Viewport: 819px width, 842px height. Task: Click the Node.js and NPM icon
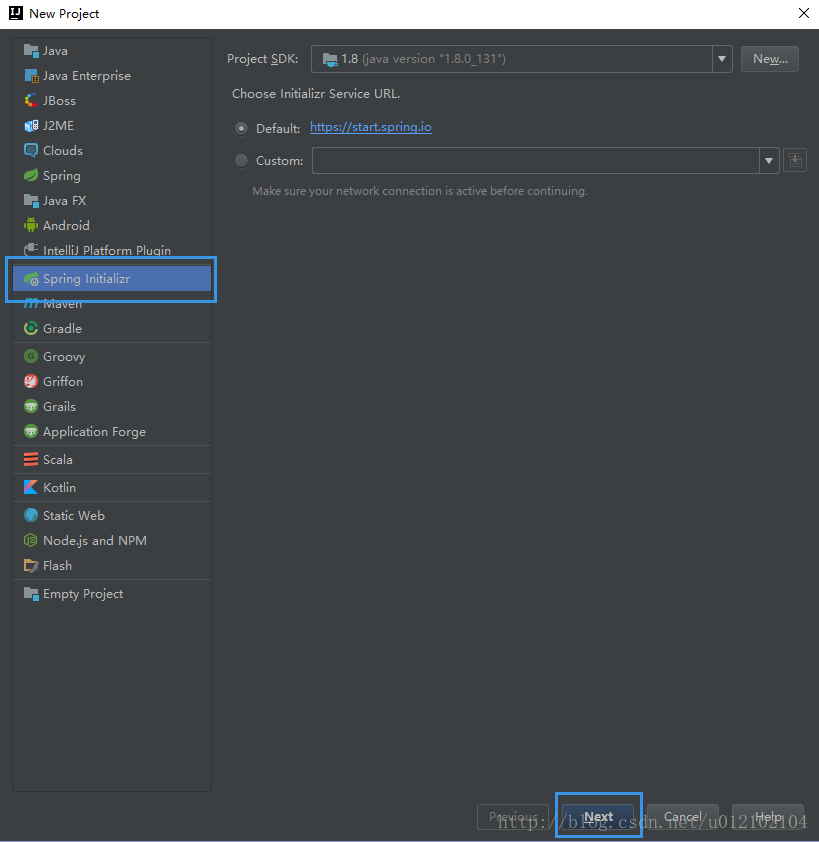31,540
